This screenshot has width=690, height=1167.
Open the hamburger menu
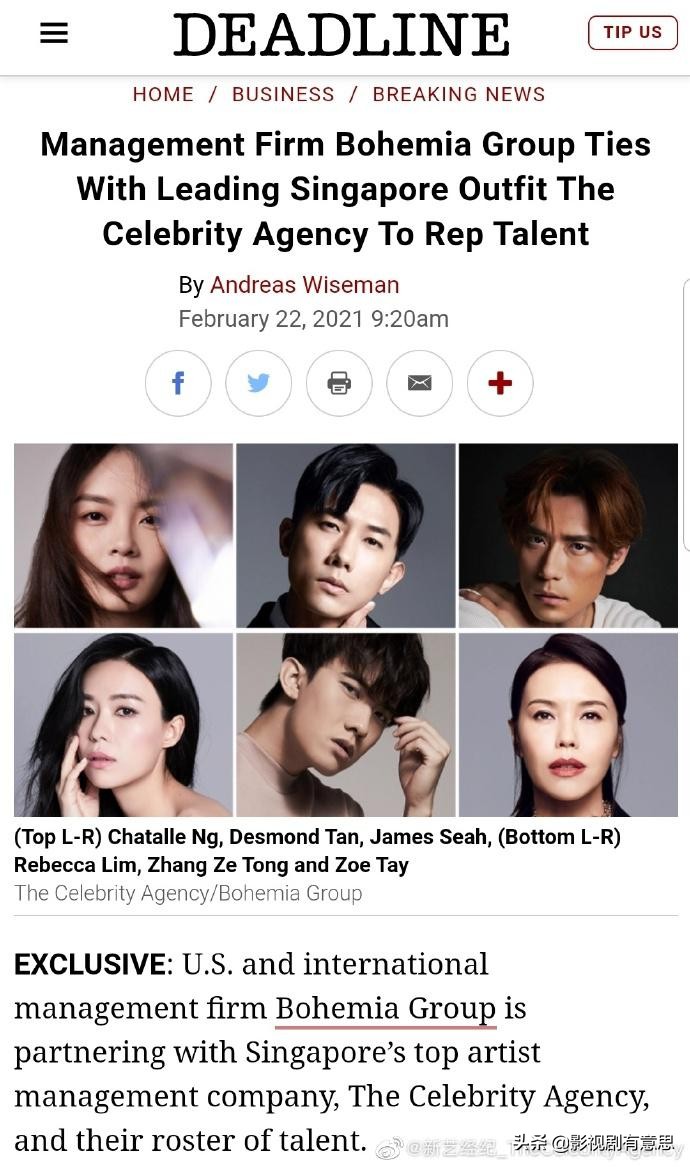(54, 33)
